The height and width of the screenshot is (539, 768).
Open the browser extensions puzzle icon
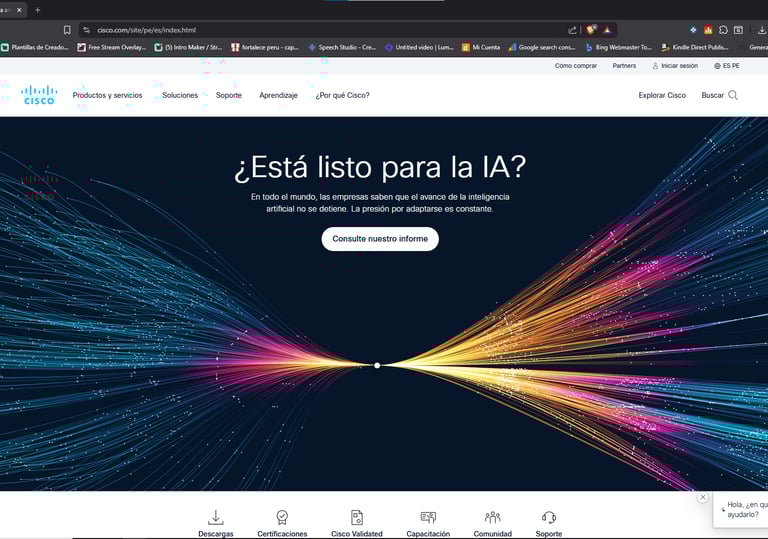click(x=723, y=30)
